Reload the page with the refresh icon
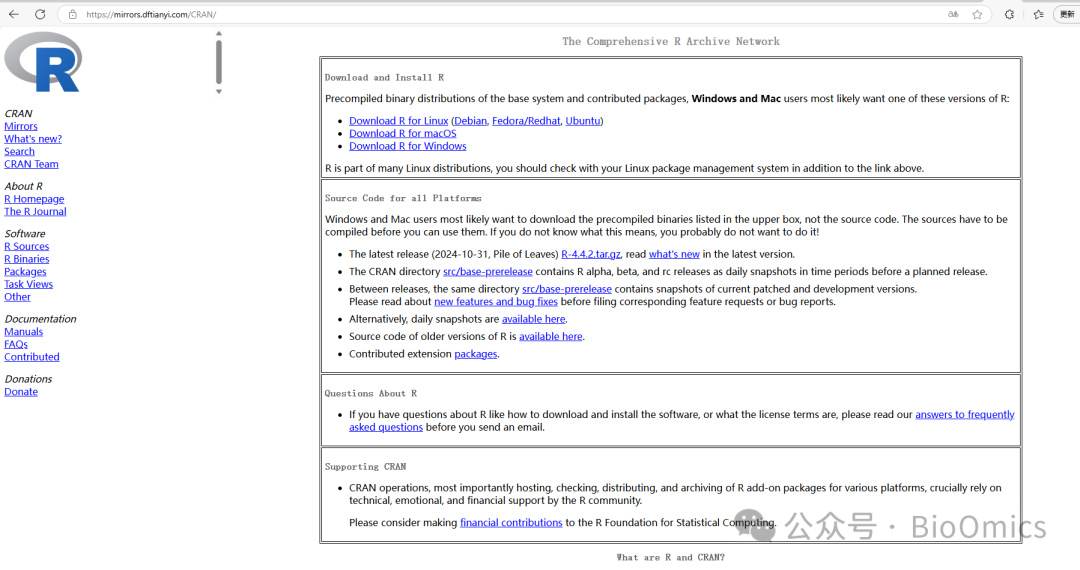The image size is (1080, 570). click(41, 14)
